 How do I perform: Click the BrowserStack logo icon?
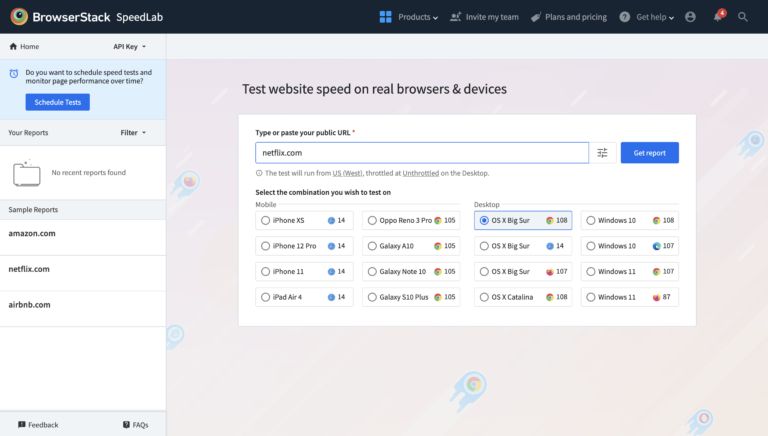(x=19, y=17)
